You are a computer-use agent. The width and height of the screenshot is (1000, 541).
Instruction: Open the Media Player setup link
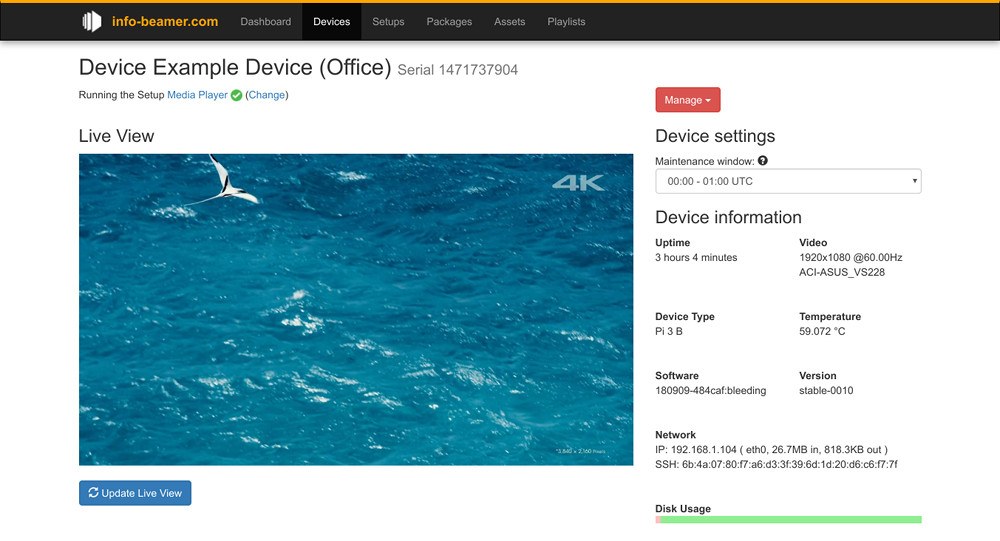coord(197,95)
